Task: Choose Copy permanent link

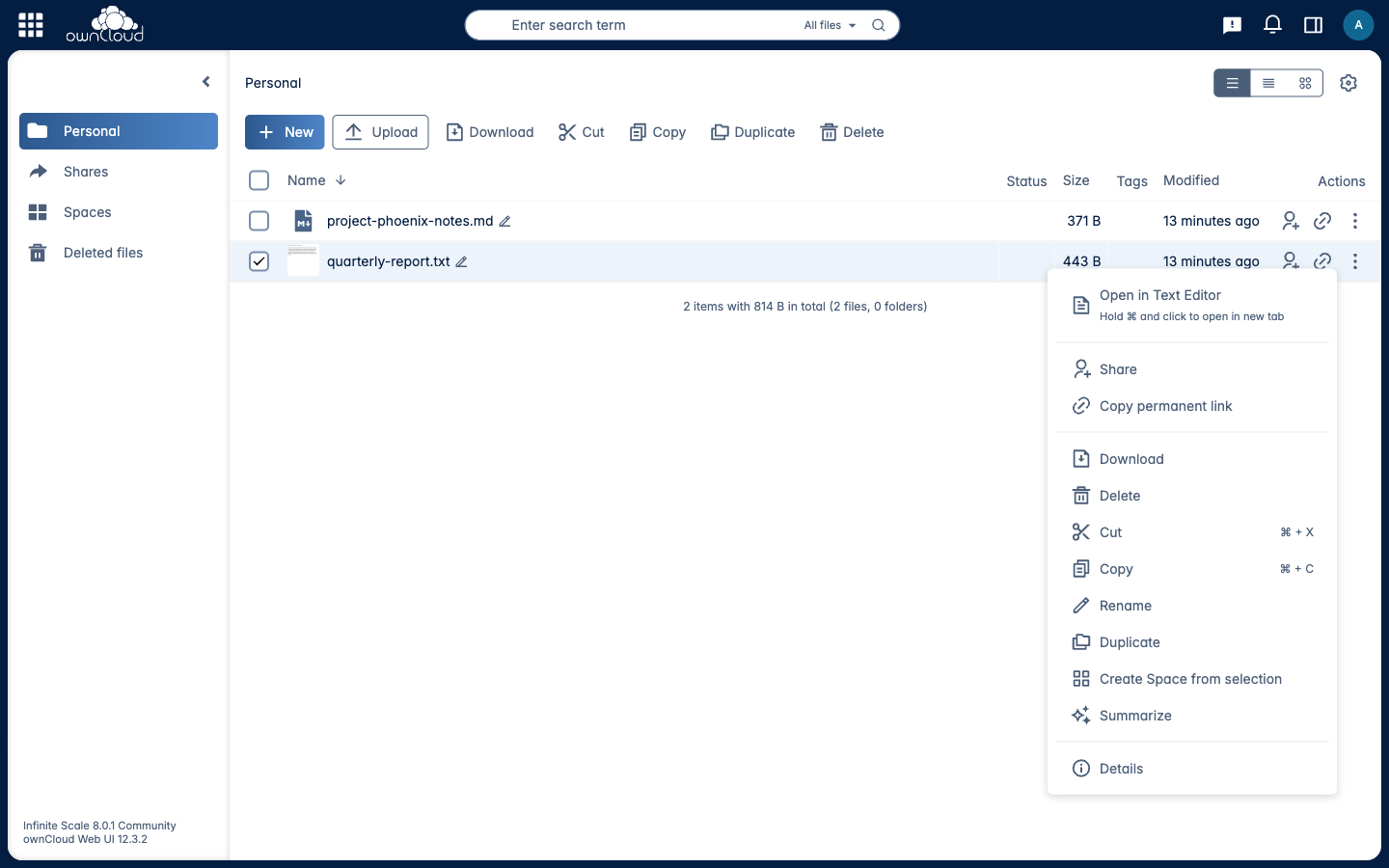Action: click(x=1192, y=406)
